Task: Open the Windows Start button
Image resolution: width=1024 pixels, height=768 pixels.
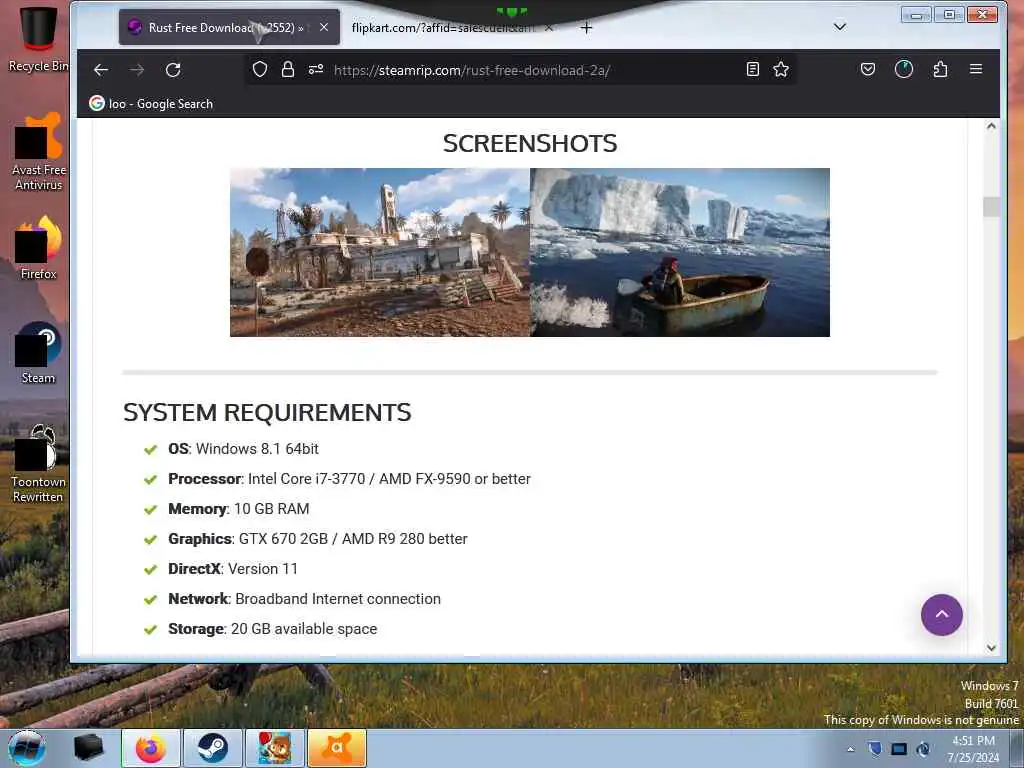Action: [x=27, y=748]
